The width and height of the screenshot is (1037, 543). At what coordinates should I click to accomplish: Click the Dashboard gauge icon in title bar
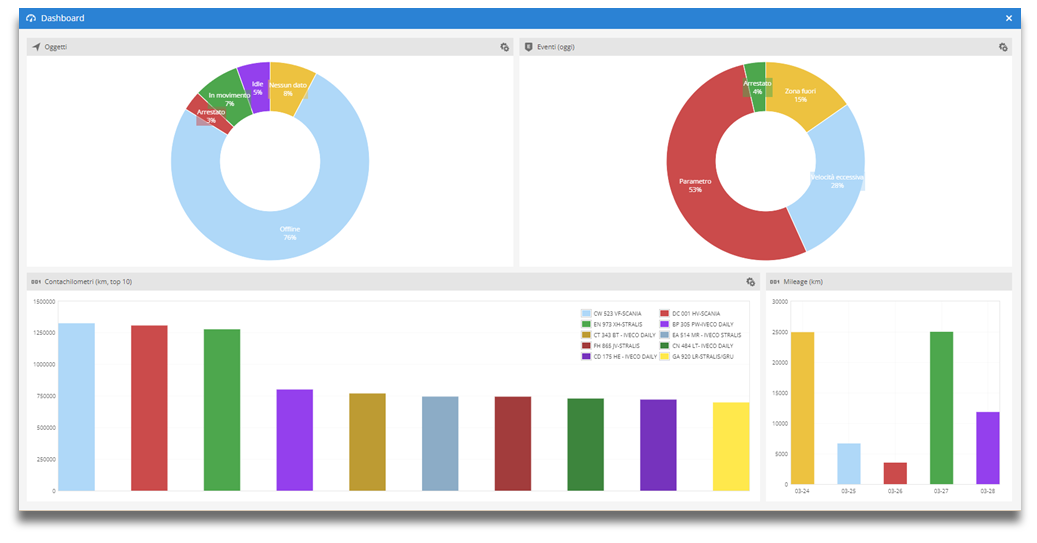tap(31, 18)
